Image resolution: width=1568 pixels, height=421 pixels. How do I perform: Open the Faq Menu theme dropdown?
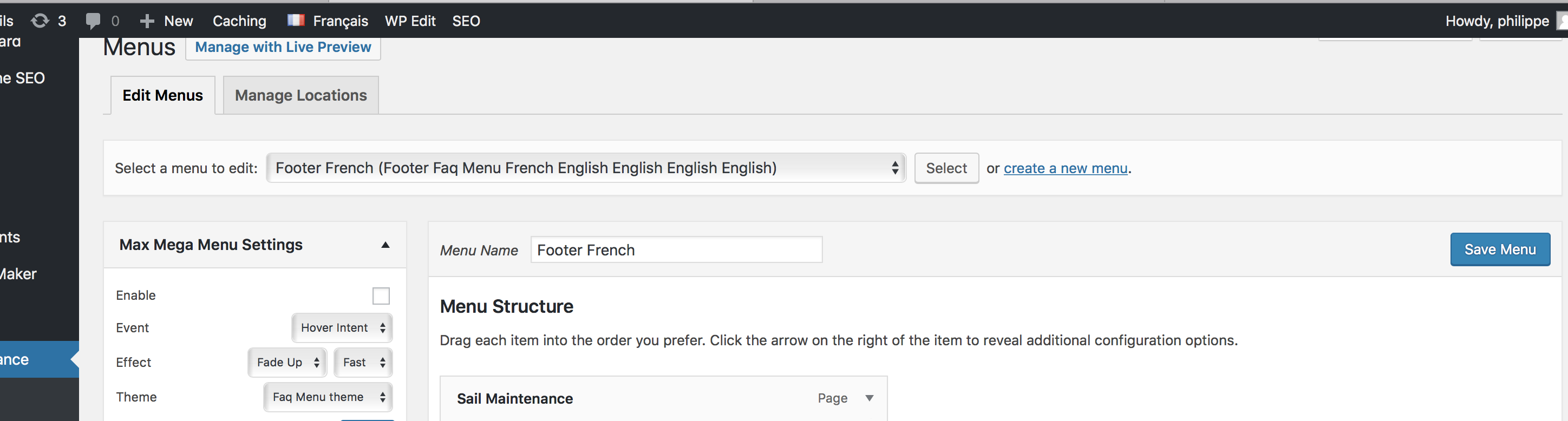point(328,397)
